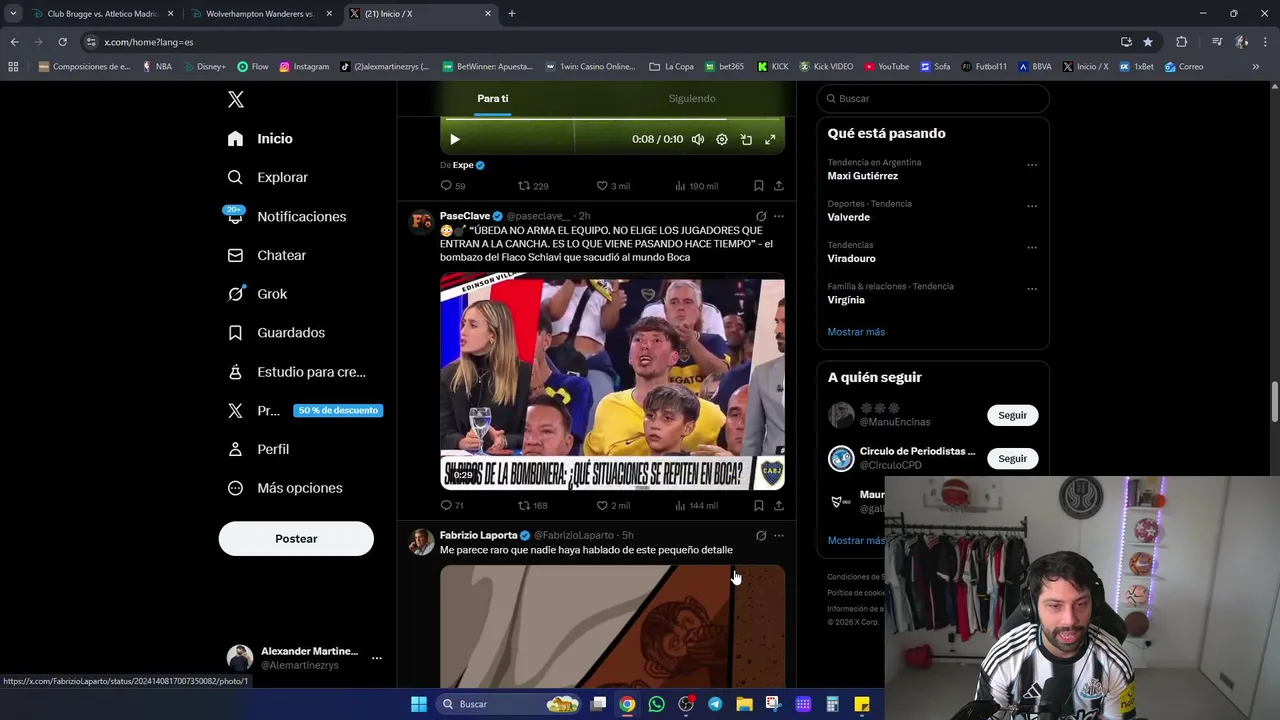
Task: Repost PaseClave post with 168 reposts
Action: 533,506
